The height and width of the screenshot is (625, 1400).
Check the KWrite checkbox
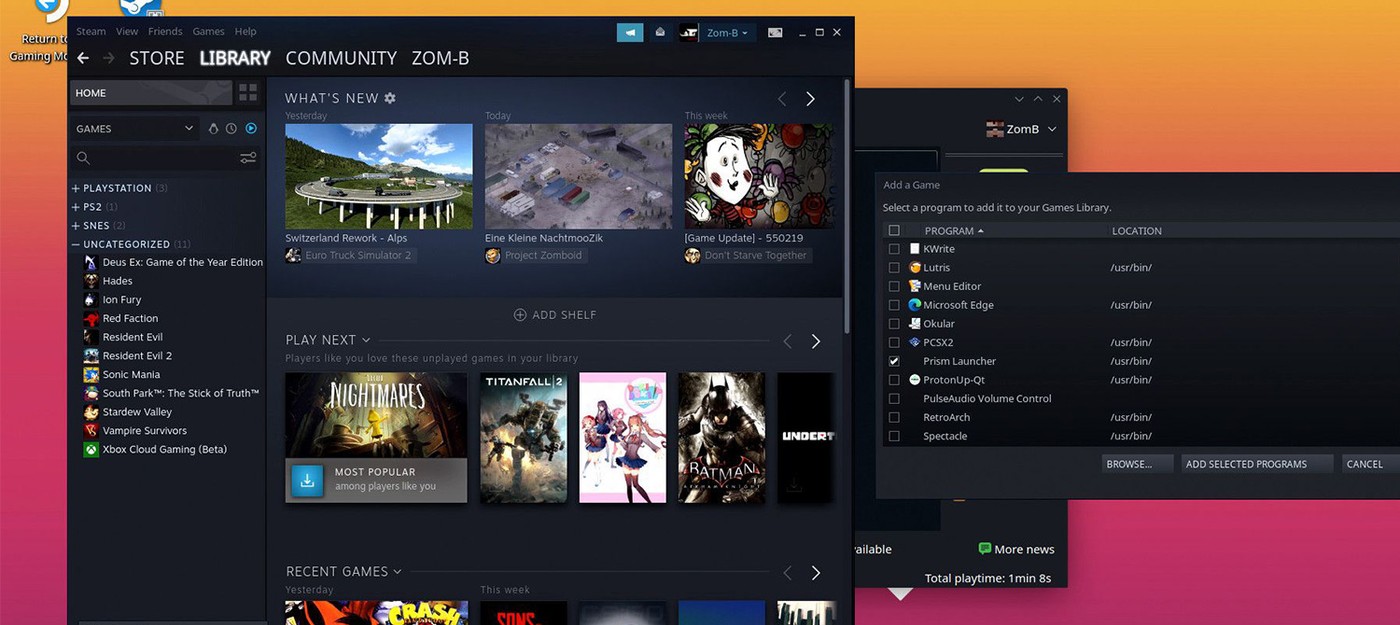(894, 249)
